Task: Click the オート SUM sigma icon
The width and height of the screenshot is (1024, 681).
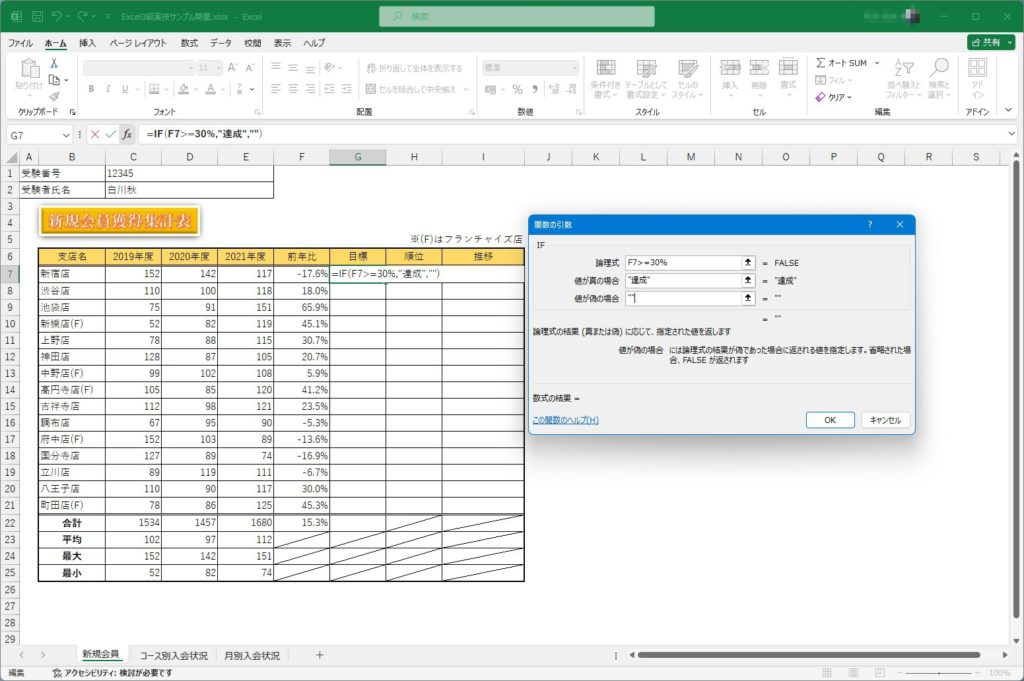Action: click(821, 63)
